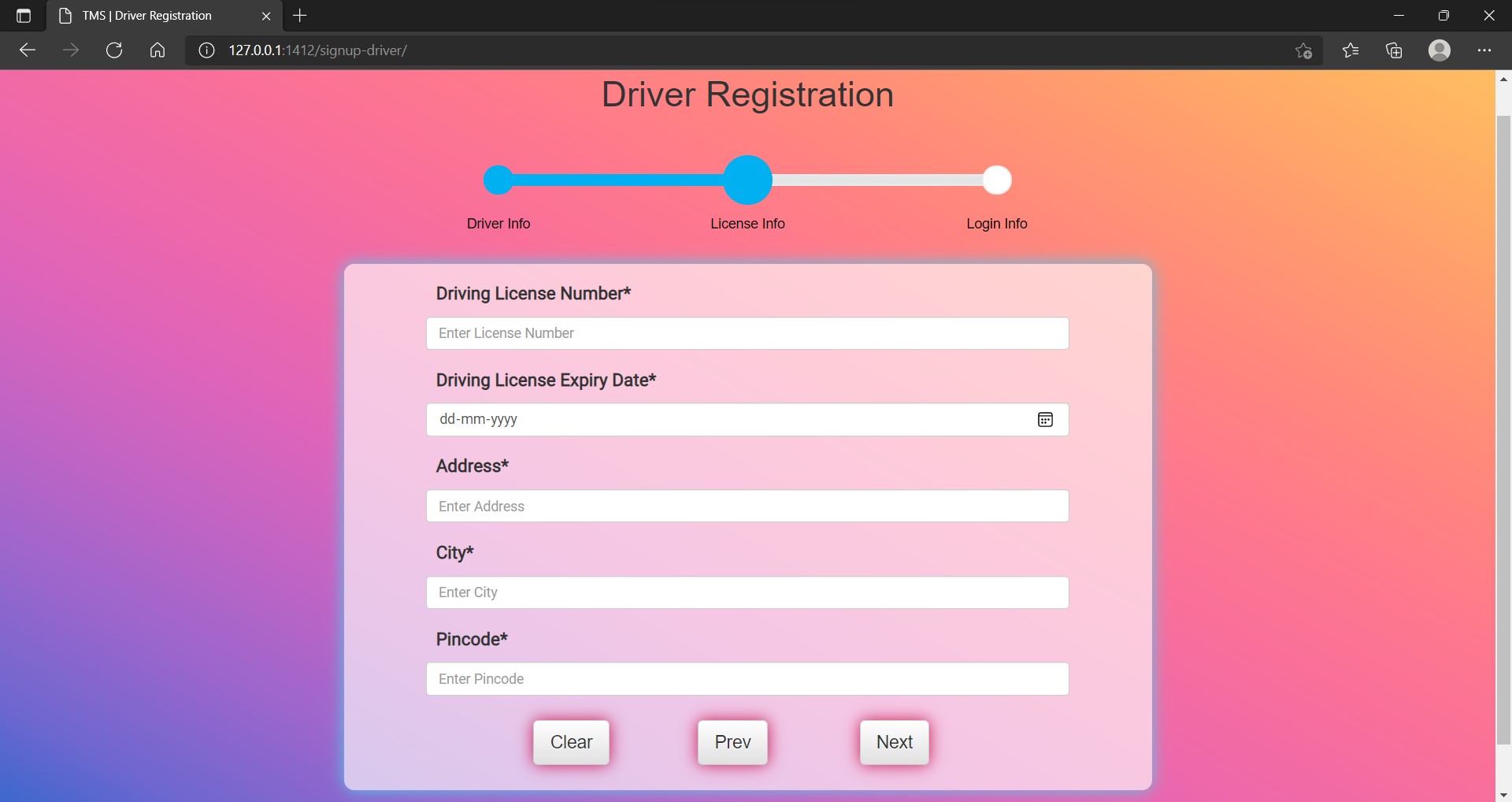View site information icon in address bar
The width and height of the screenshot is (1512, 802).
[x=206, y=50]
